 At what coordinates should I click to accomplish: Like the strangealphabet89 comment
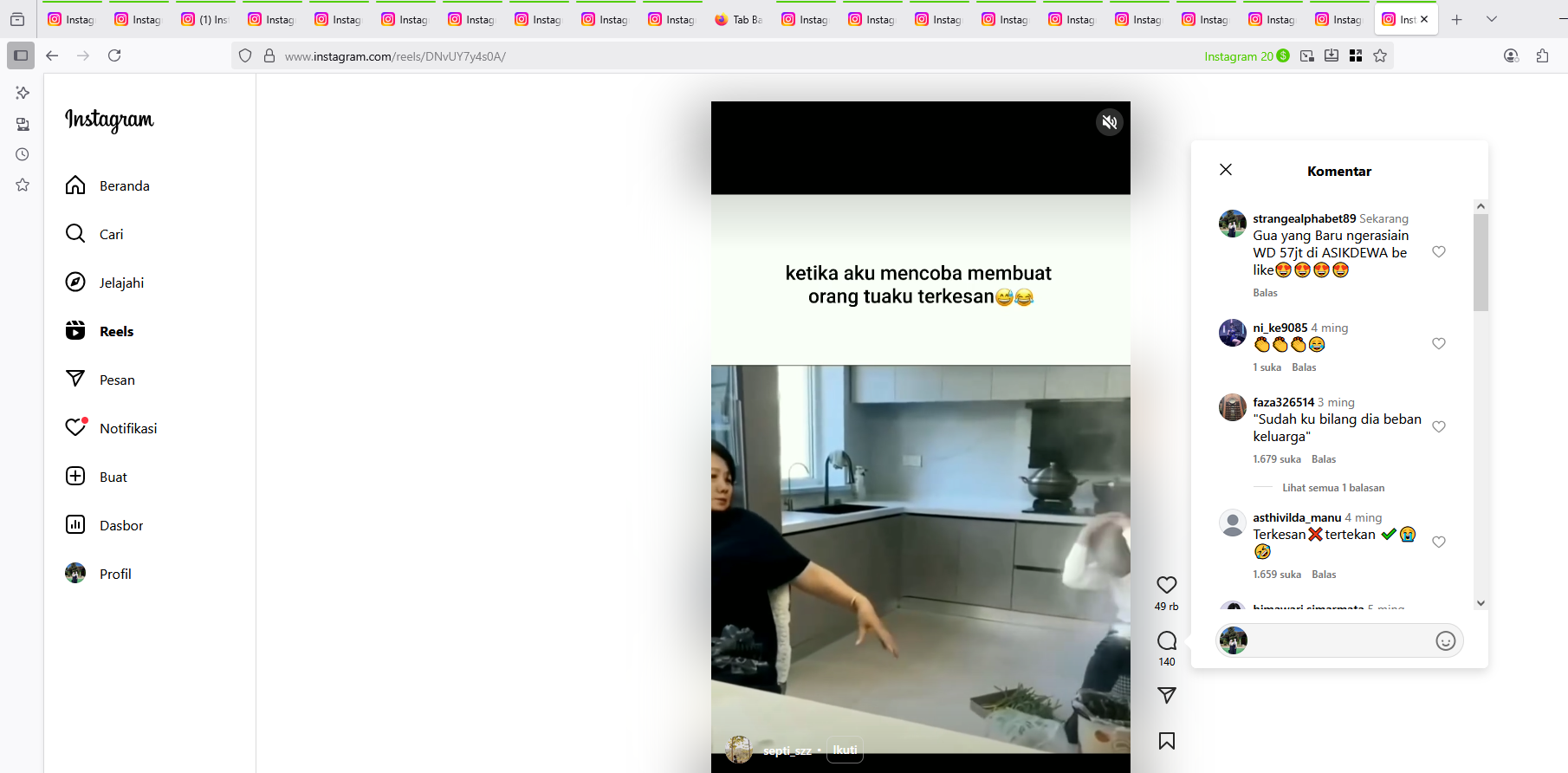(x=1439, y=251)
